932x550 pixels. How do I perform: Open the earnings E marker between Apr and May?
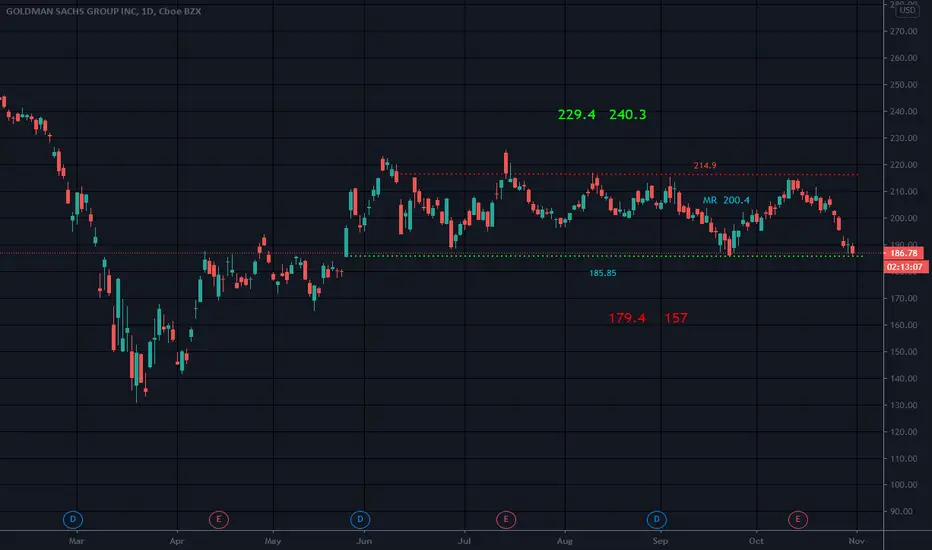(x=219, y=520)
